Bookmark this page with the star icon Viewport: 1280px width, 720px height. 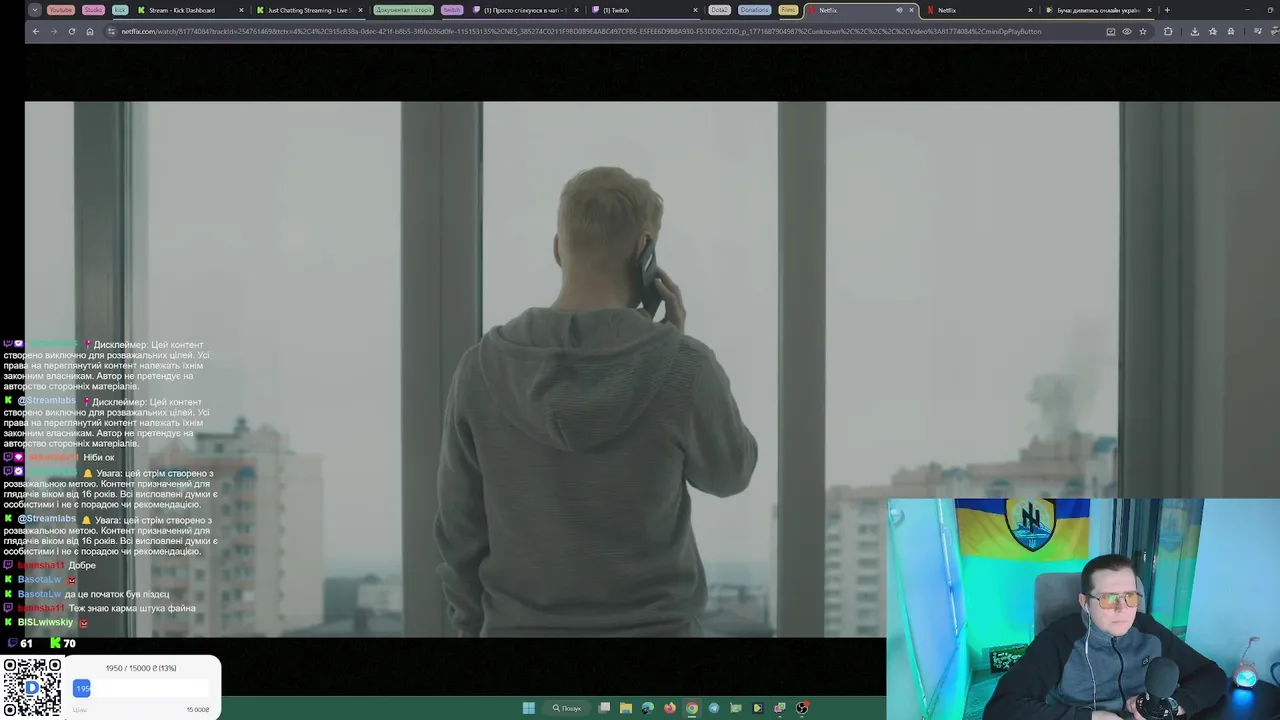pyautogui.click(x=1143, y=31)
